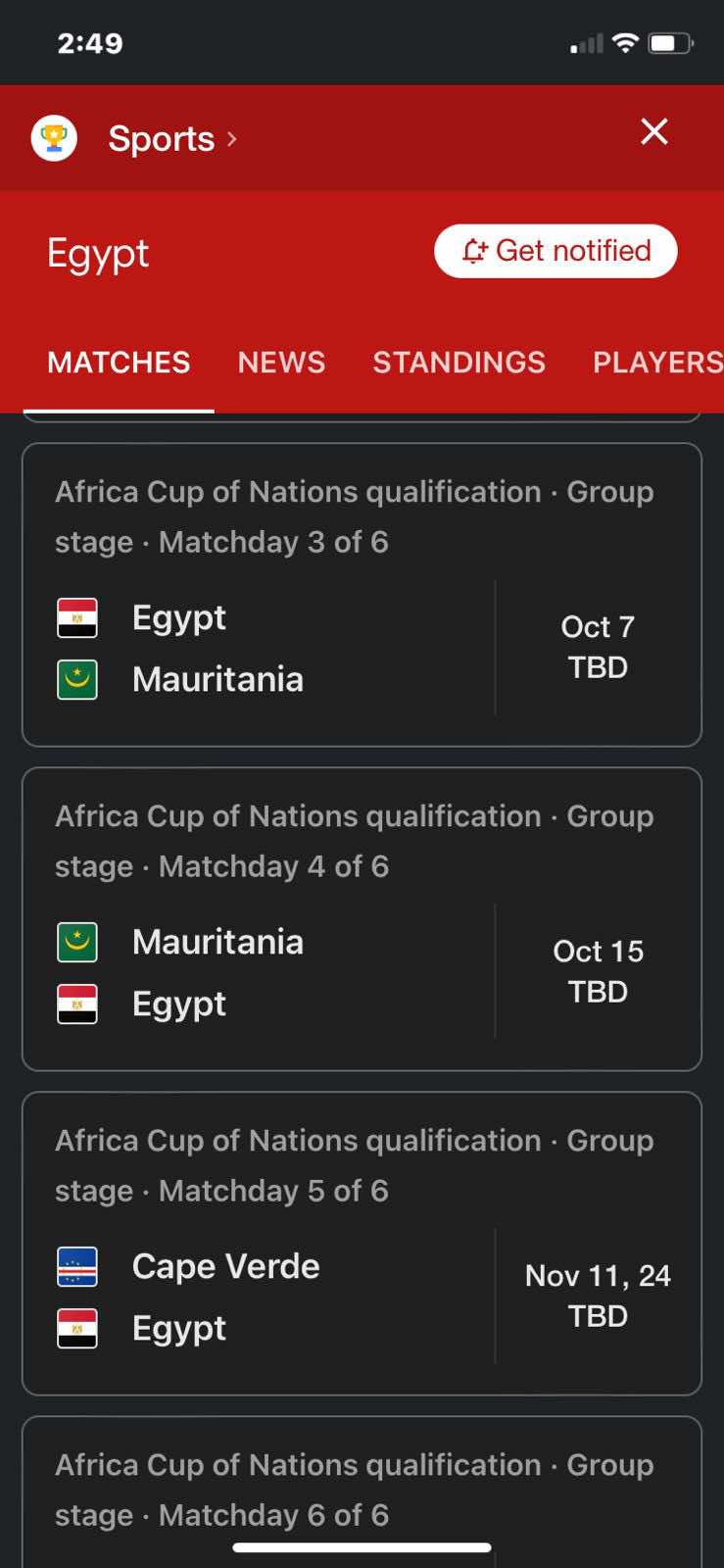The width and height of the screenshot is (724, 1568).
Task: Open the Matchday 6 of 6 card
Action: (x=362, y=1490)
